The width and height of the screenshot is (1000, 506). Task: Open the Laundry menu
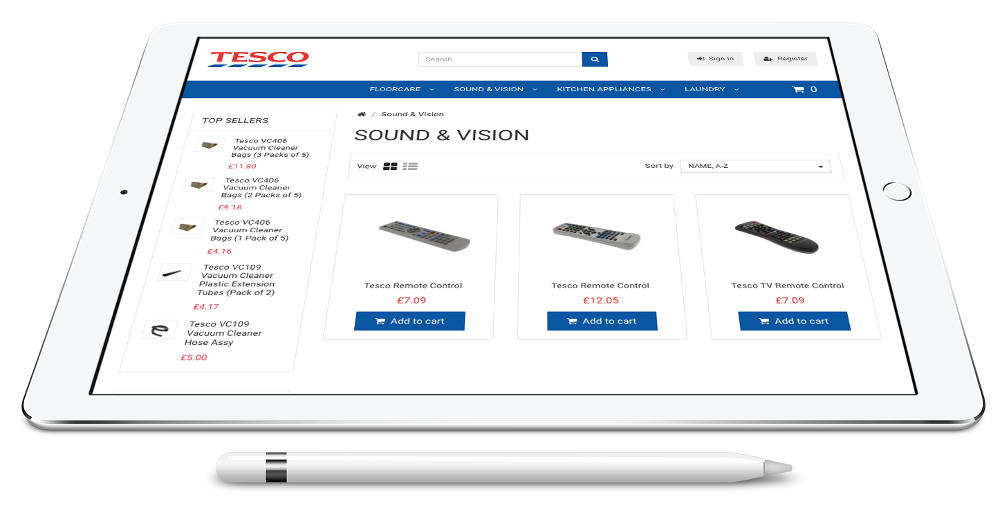click(711, 89)
